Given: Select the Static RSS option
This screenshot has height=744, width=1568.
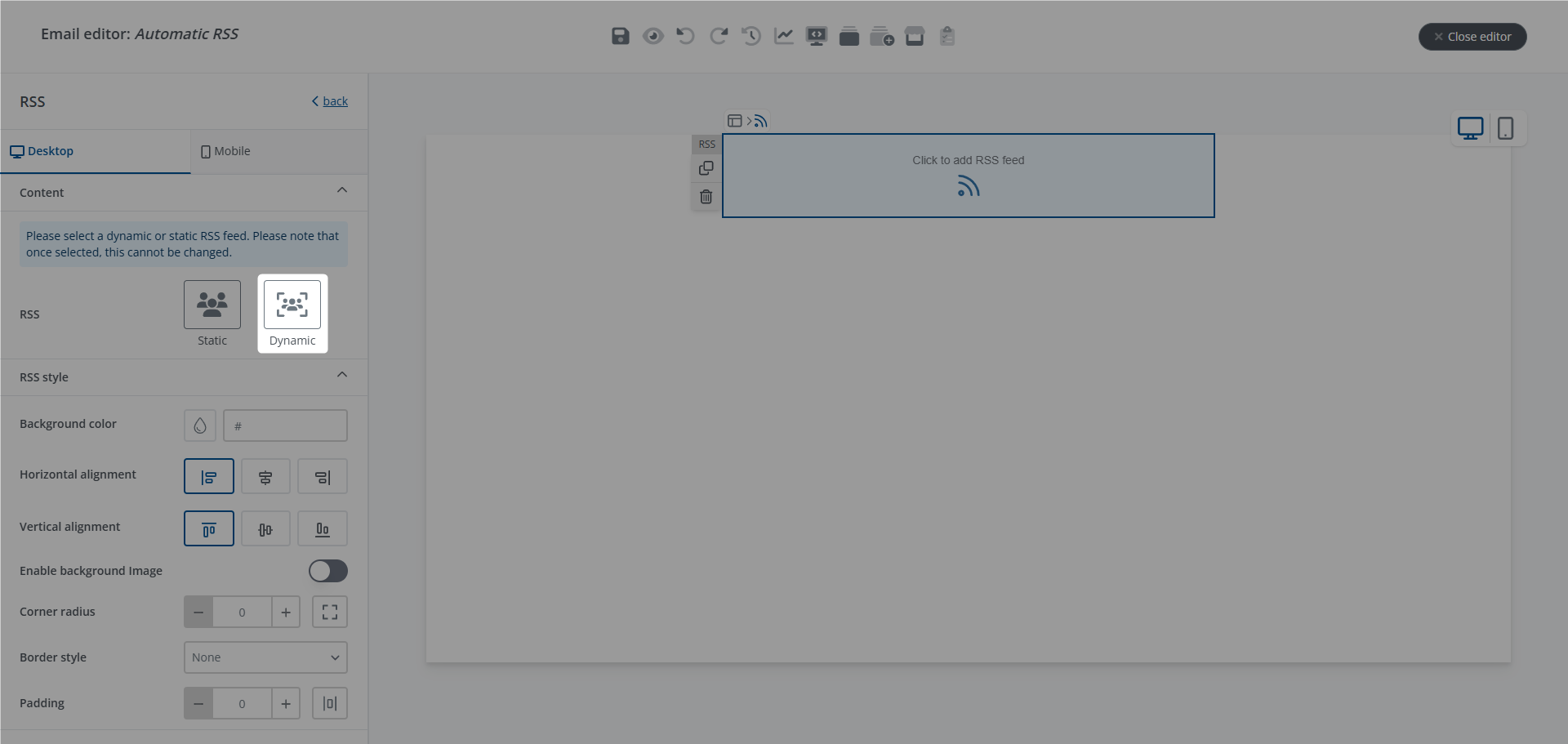Looking at the screenshot, I should 212,305.
